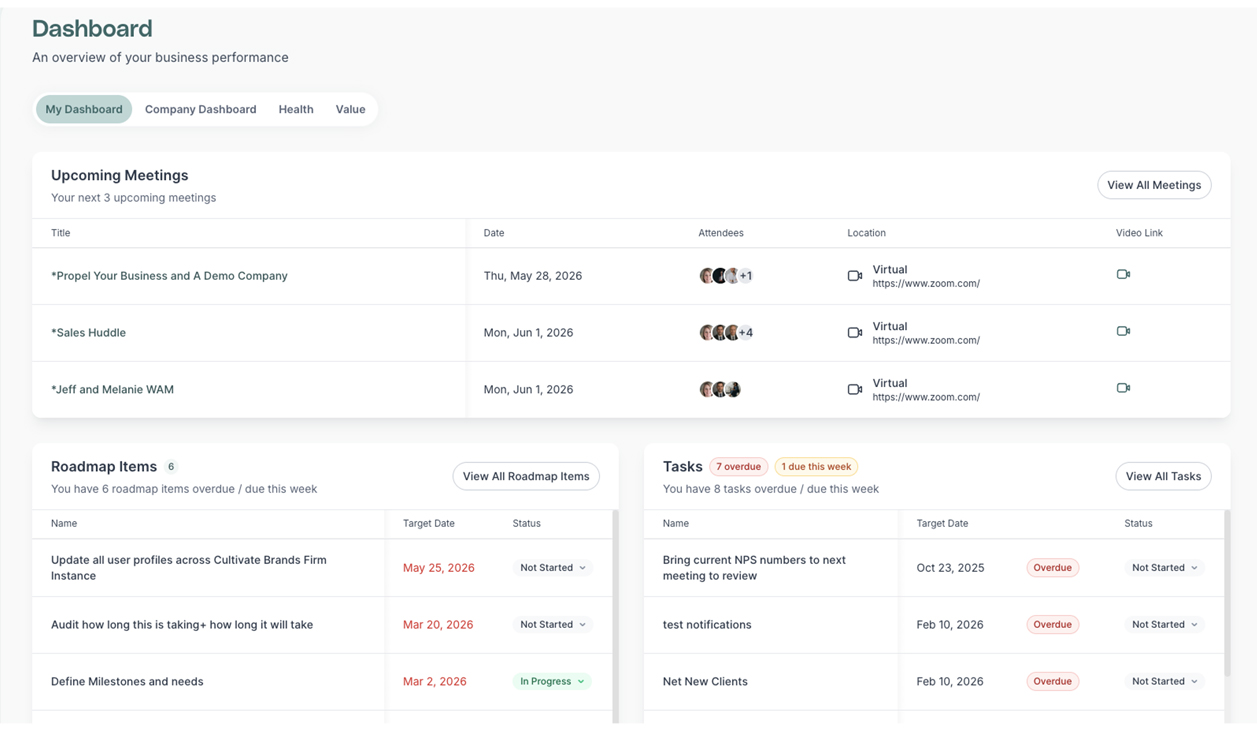Click View All Tasks button
This screenshot has width=1257, height=739.
pos(1163,476)
